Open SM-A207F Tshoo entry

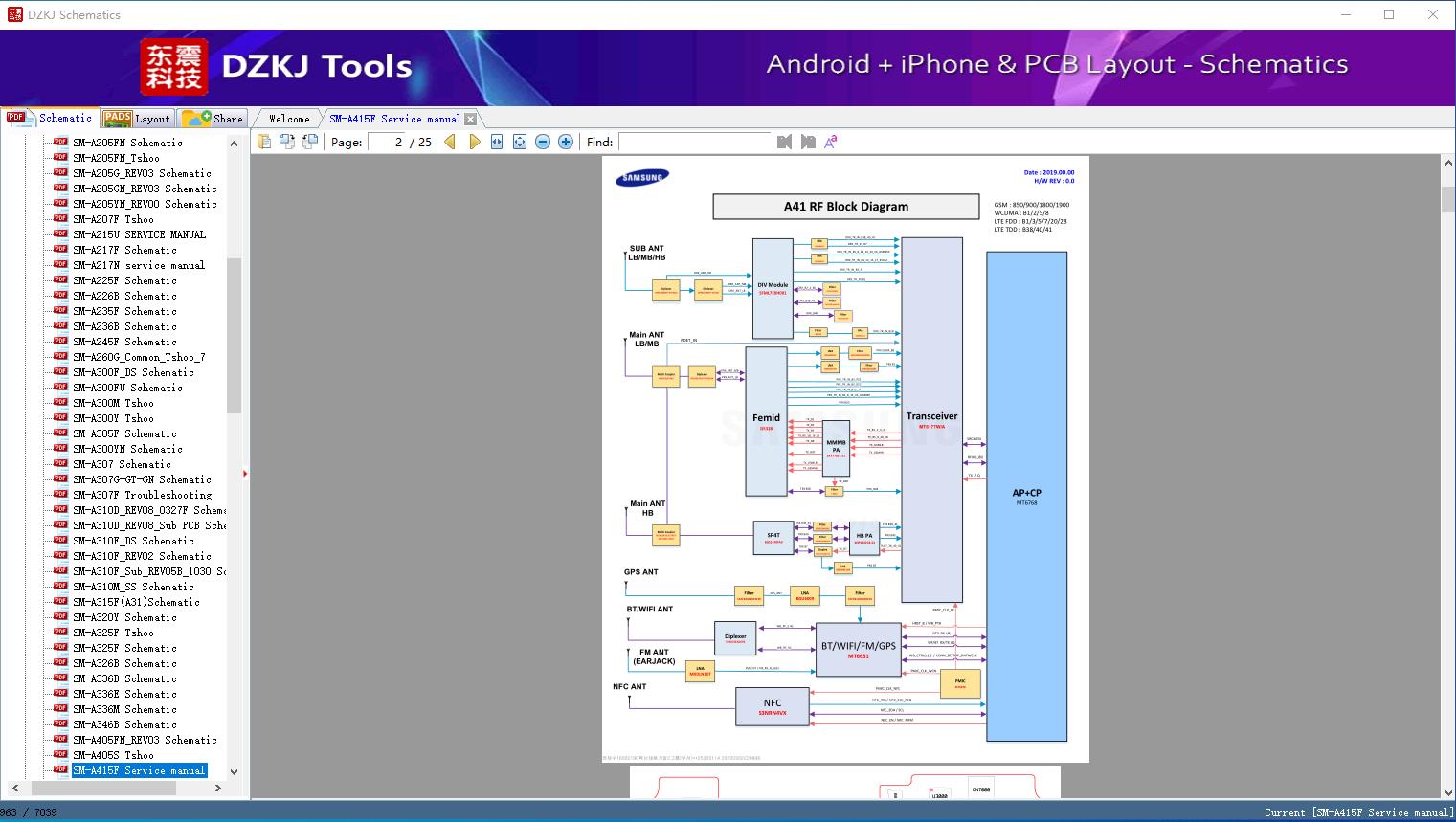[x=113, y=219]
